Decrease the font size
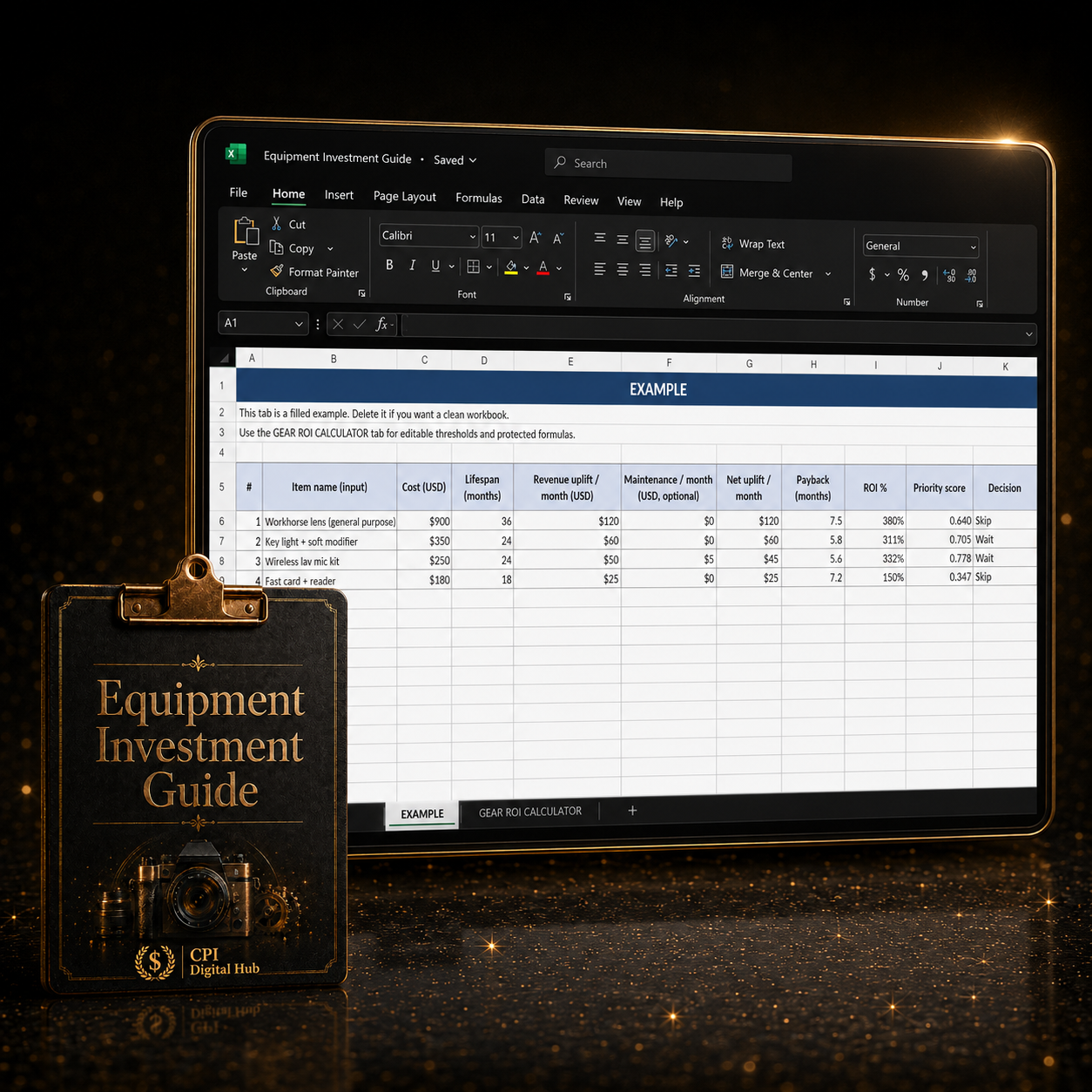This screenshot has height=1092, width=1092. pyautogui.click(x=559, y=238)
